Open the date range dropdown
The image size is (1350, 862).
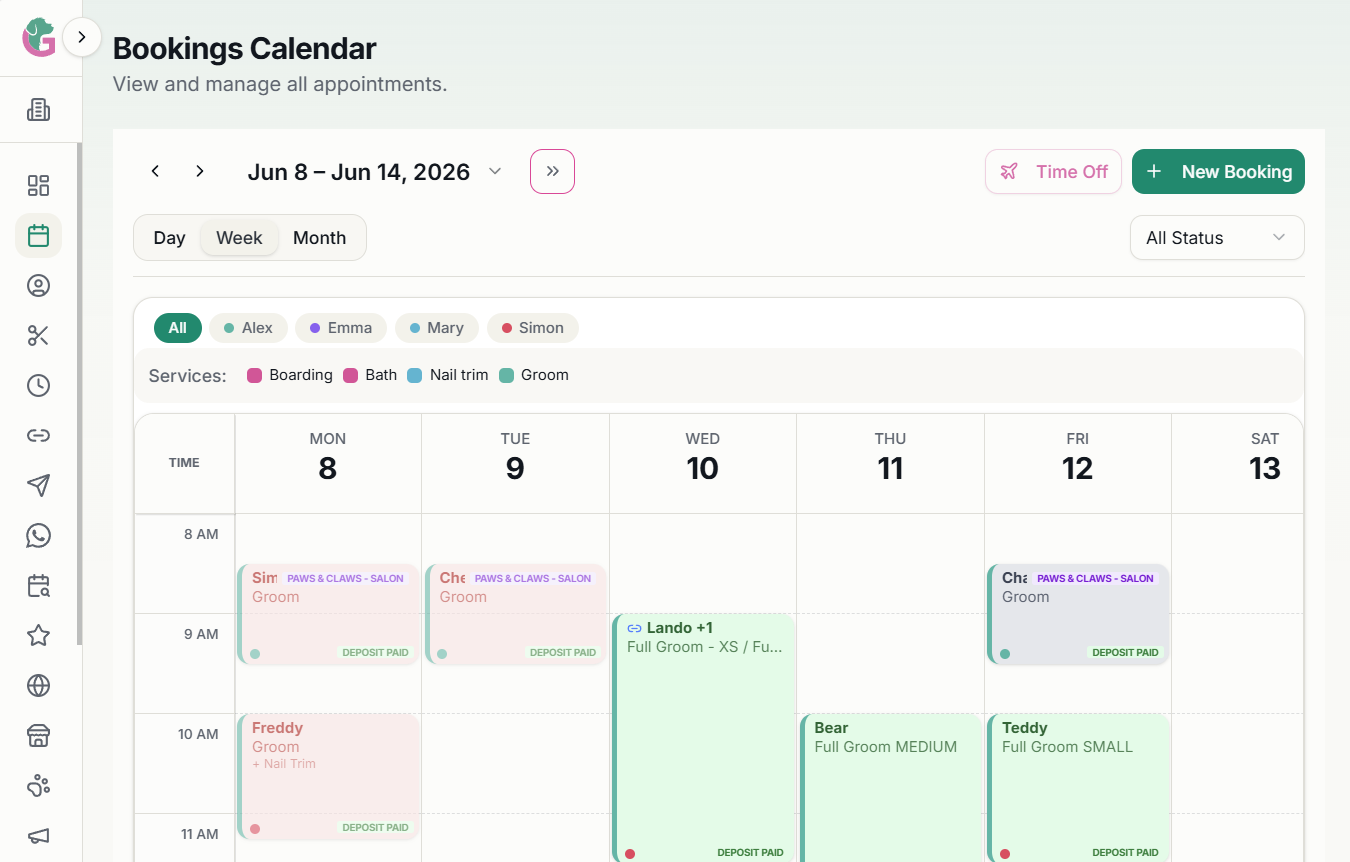[x=375, y=171]
